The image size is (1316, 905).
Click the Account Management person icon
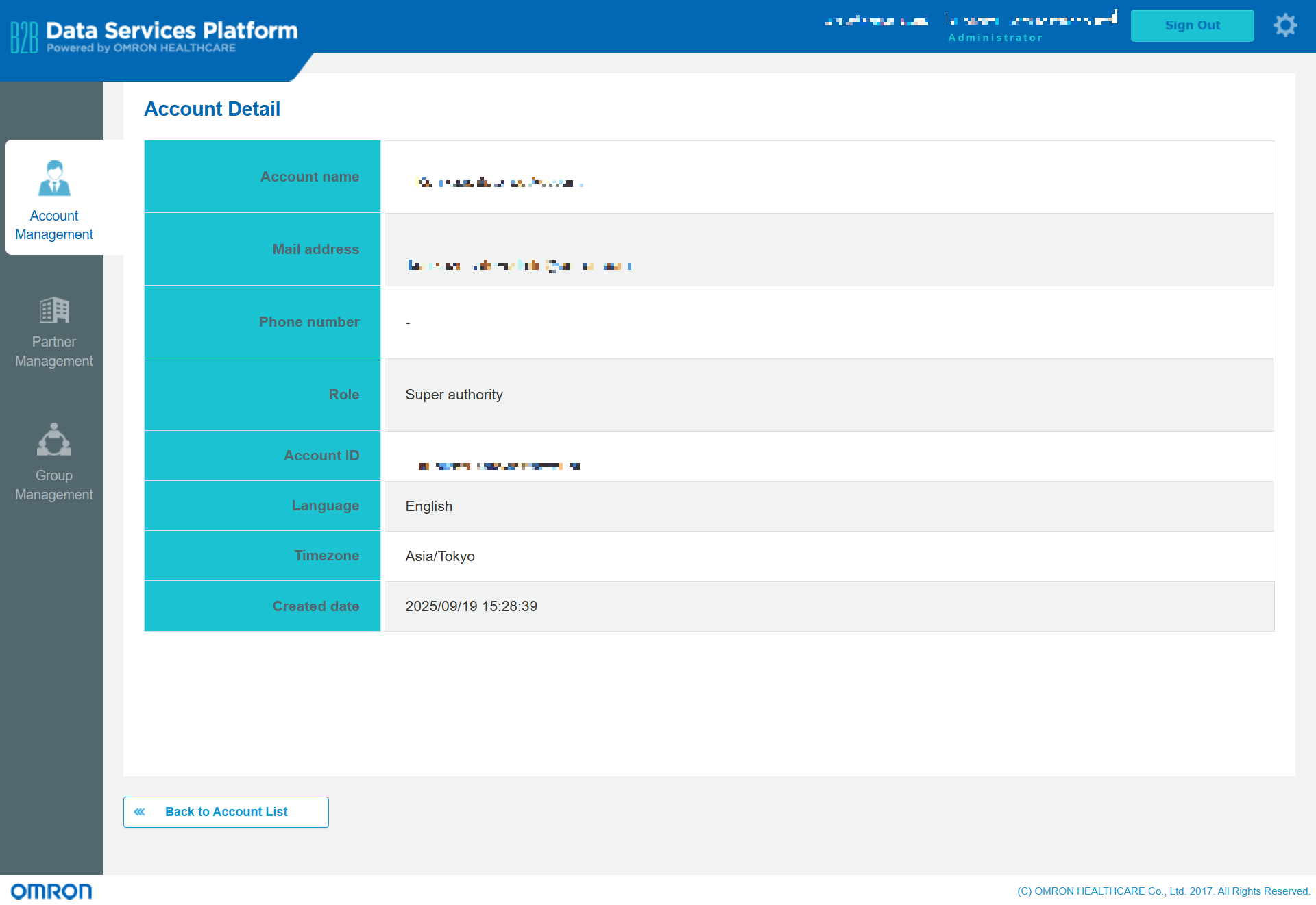(54, 178)
